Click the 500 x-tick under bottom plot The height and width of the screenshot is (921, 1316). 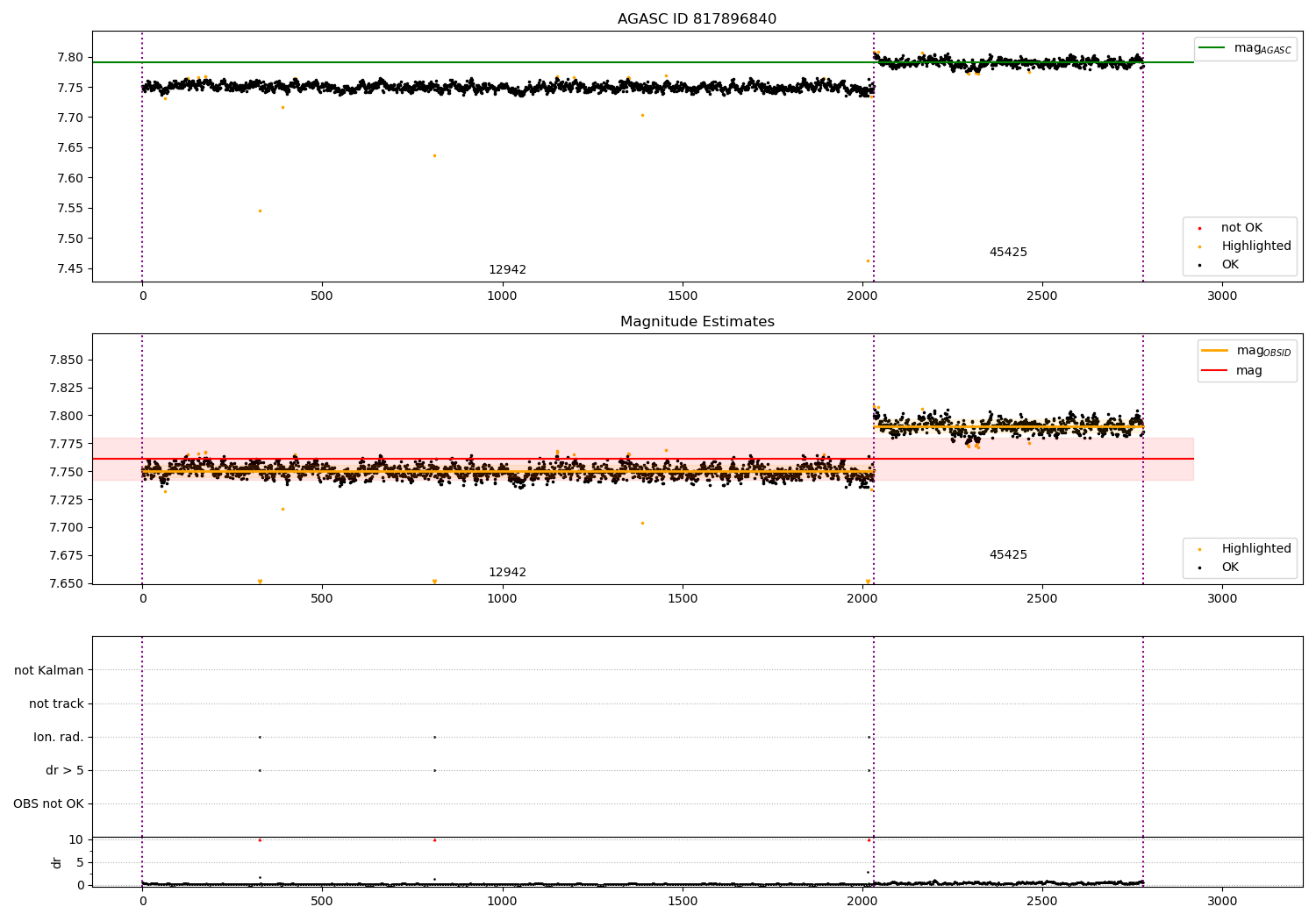(322, 901)
